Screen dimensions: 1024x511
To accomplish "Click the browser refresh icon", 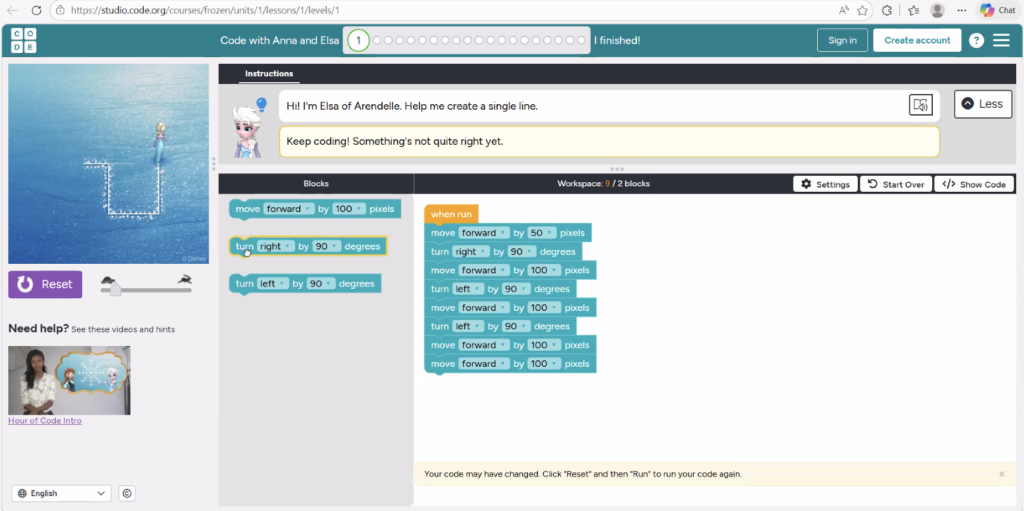I will (x=37, y=10).
